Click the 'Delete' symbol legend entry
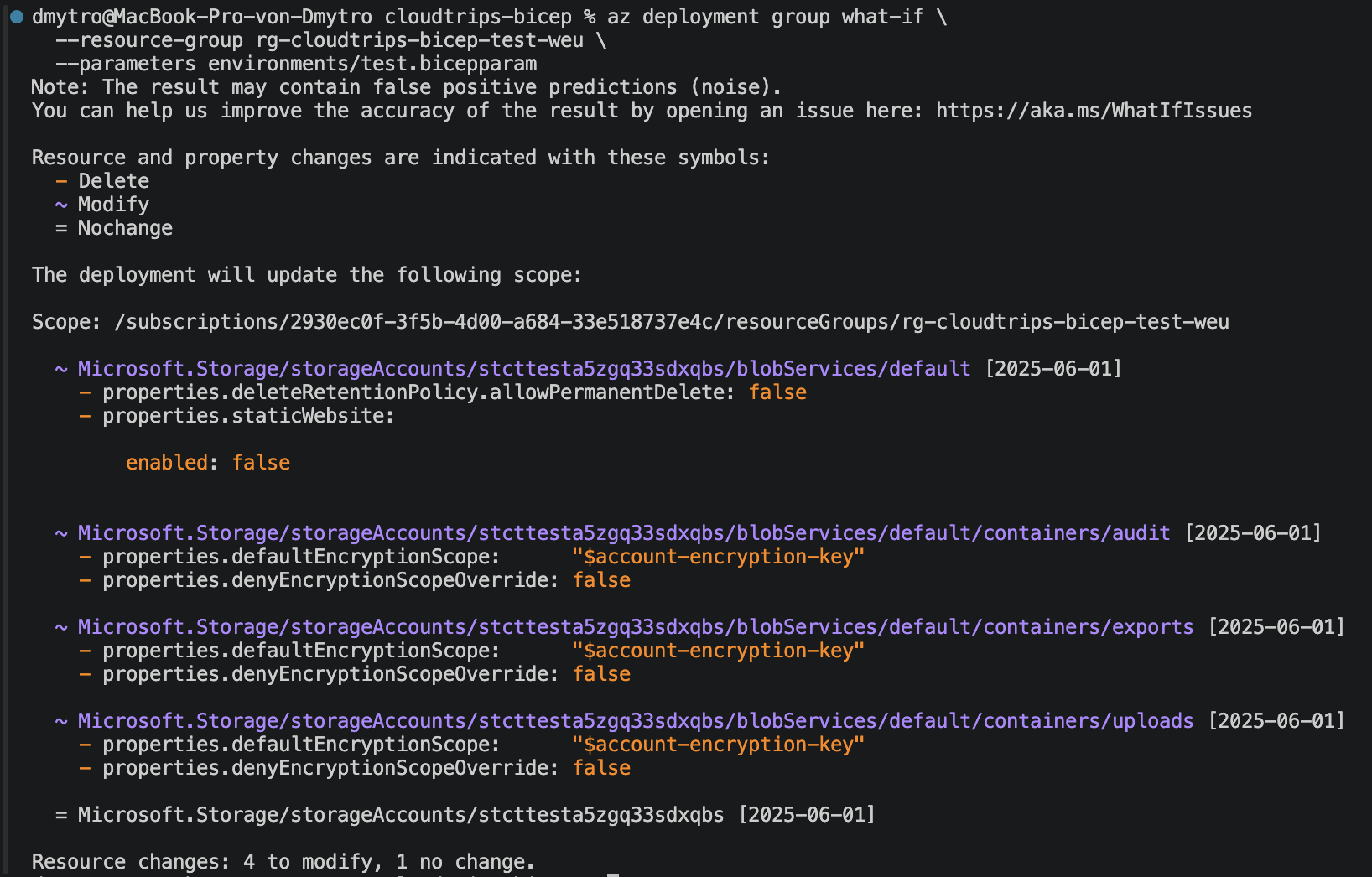 point(102,181)
